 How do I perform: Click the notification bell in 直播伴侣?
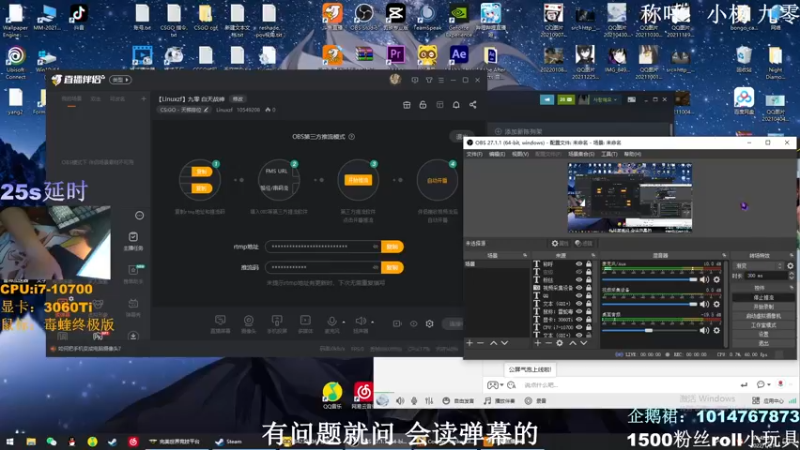click(x=456, y=105)
